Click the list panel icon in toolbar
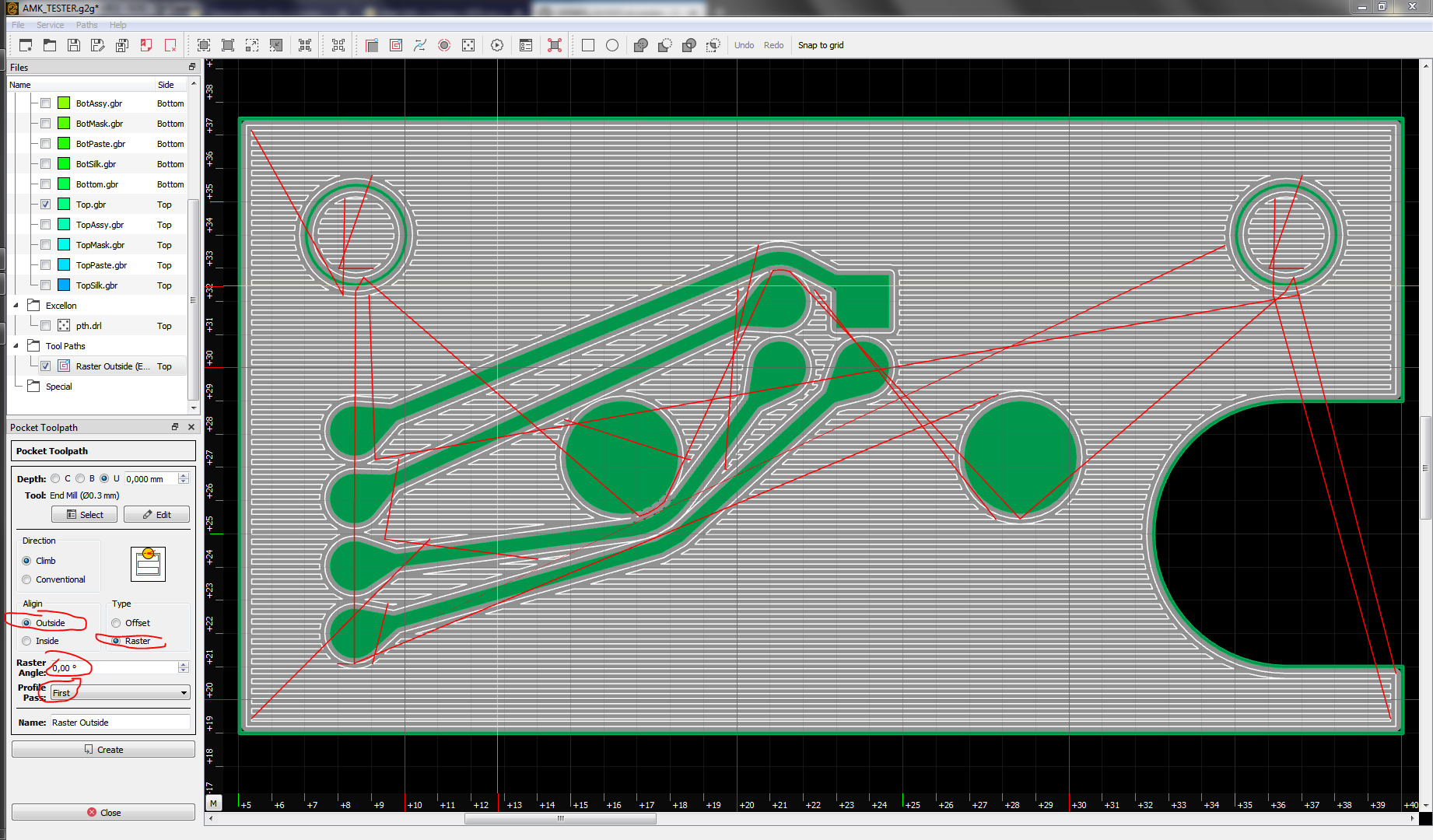1433x840 pixels. click(526, 45)
